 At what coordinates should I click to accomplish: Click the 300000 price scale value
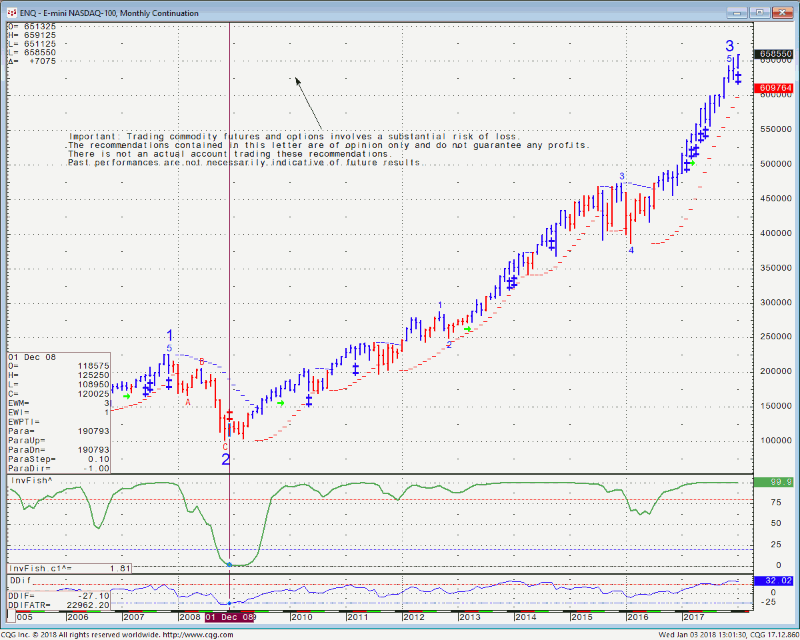[776, 303]
